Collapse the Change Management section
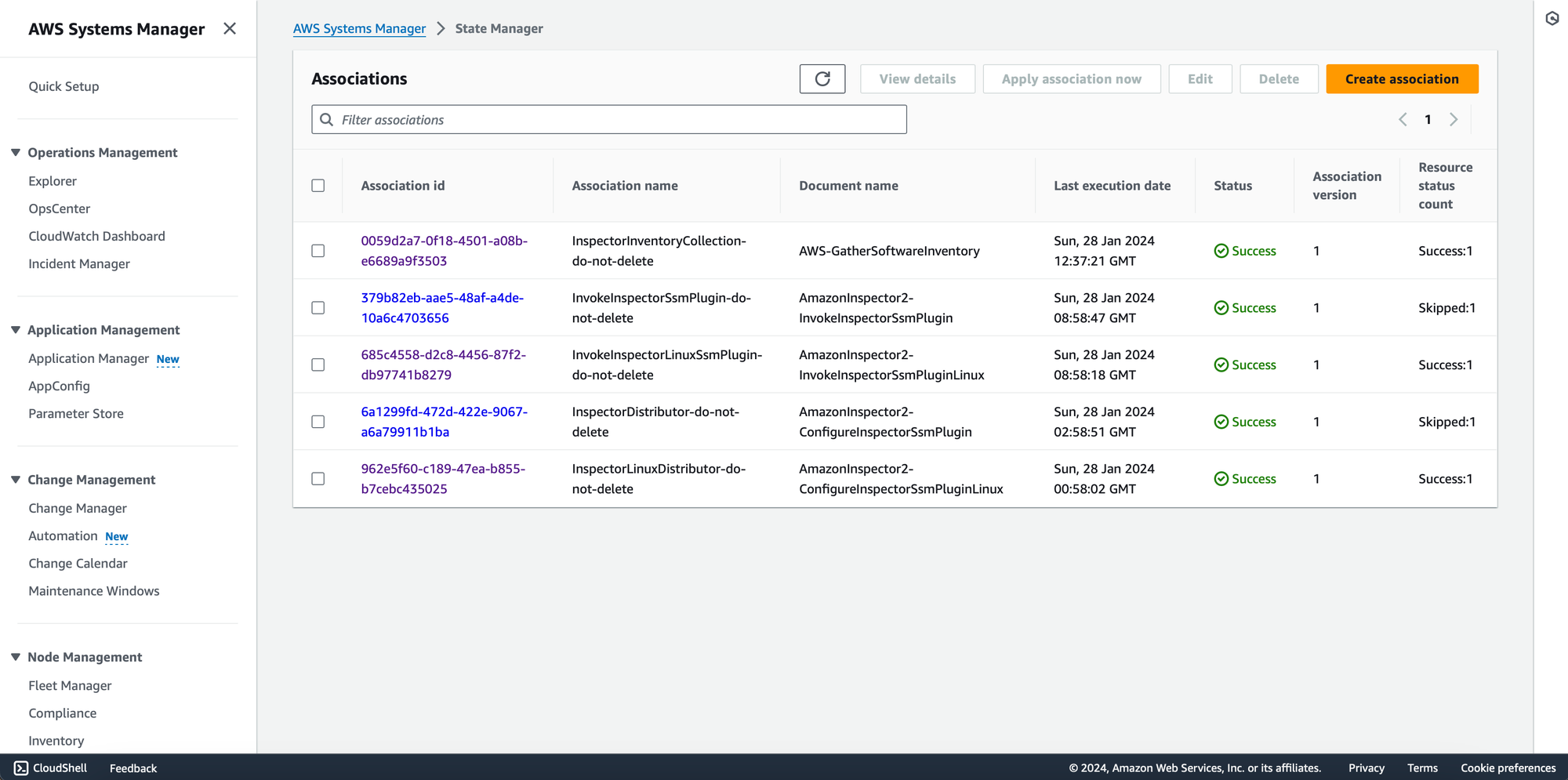Image resolution: width=1568 pixels, height=780 pixels. pyautogui.click(x=16, y=480)
